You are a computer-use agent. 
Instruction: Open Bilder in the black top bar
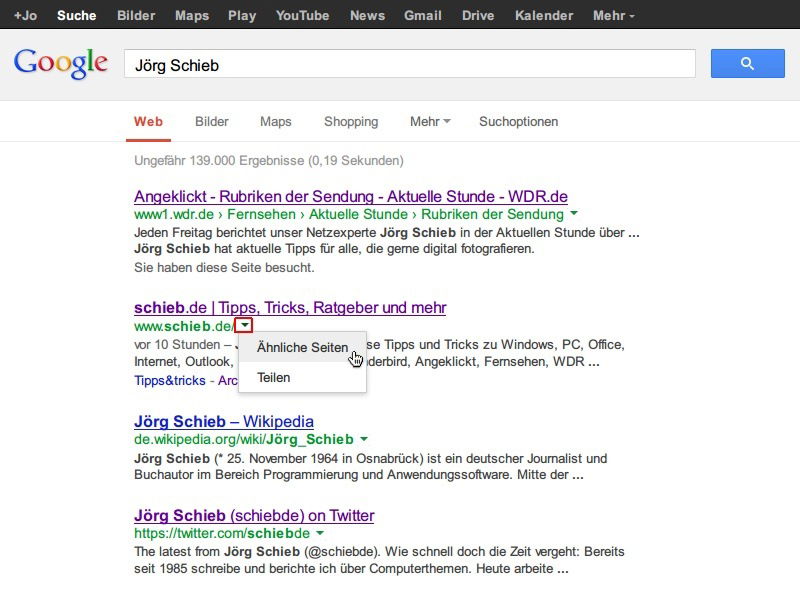(x=136, y=15)
